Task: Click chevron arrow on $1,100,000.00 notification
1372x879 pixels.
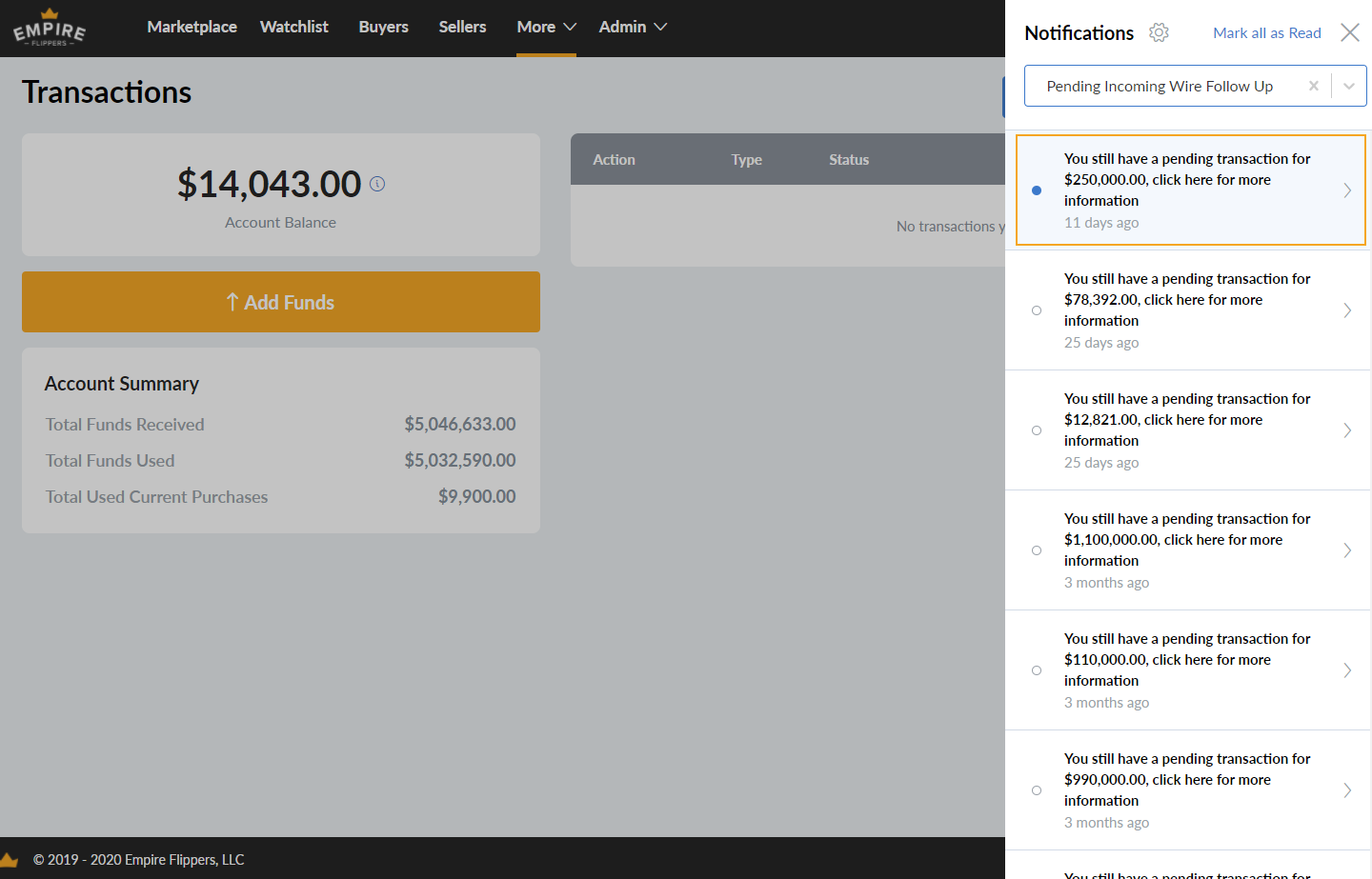Action: coord(1347,550)
